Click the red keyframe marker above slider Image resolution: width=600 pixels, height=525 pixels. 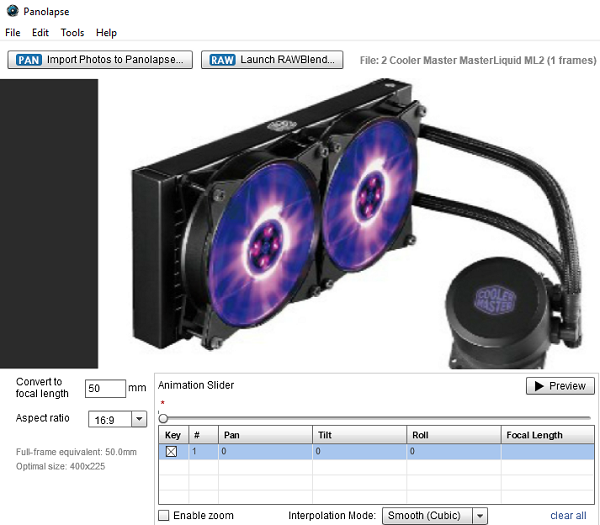pyautogui.click(x=163, y=403)
